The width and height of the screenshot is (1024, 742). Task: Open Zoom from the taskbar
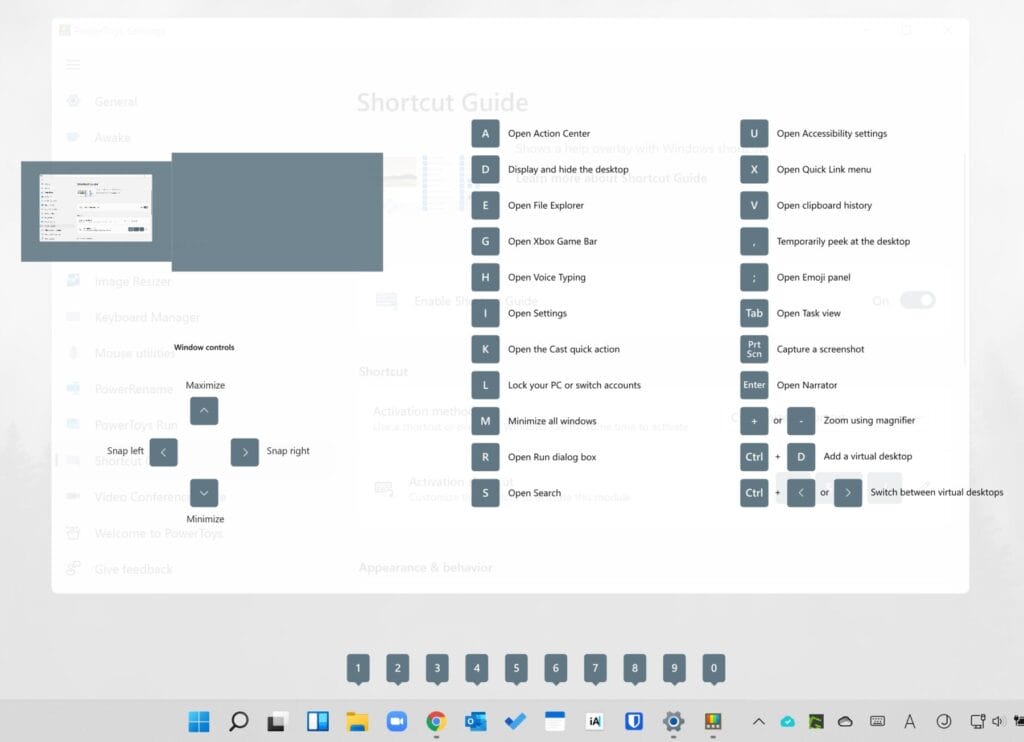396,721
